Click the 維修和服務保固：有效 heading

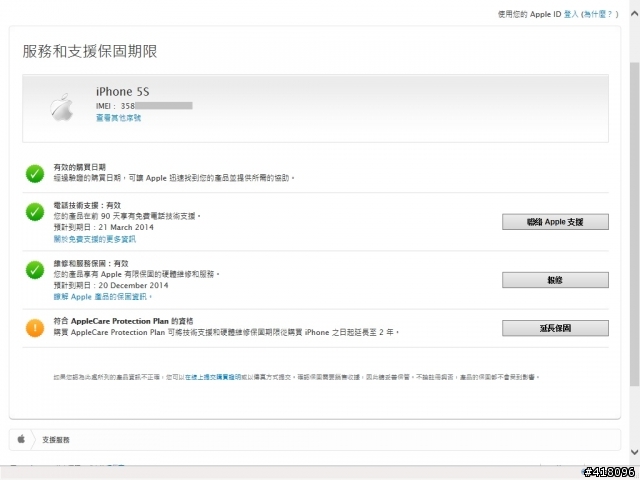[x=91, y=263]
